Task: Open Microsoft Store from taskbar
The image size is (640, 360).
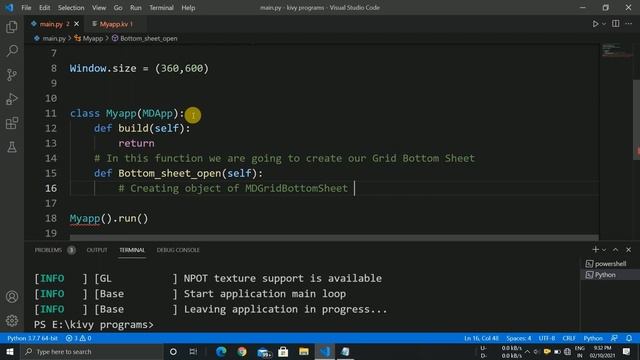Action: [283, 351]
